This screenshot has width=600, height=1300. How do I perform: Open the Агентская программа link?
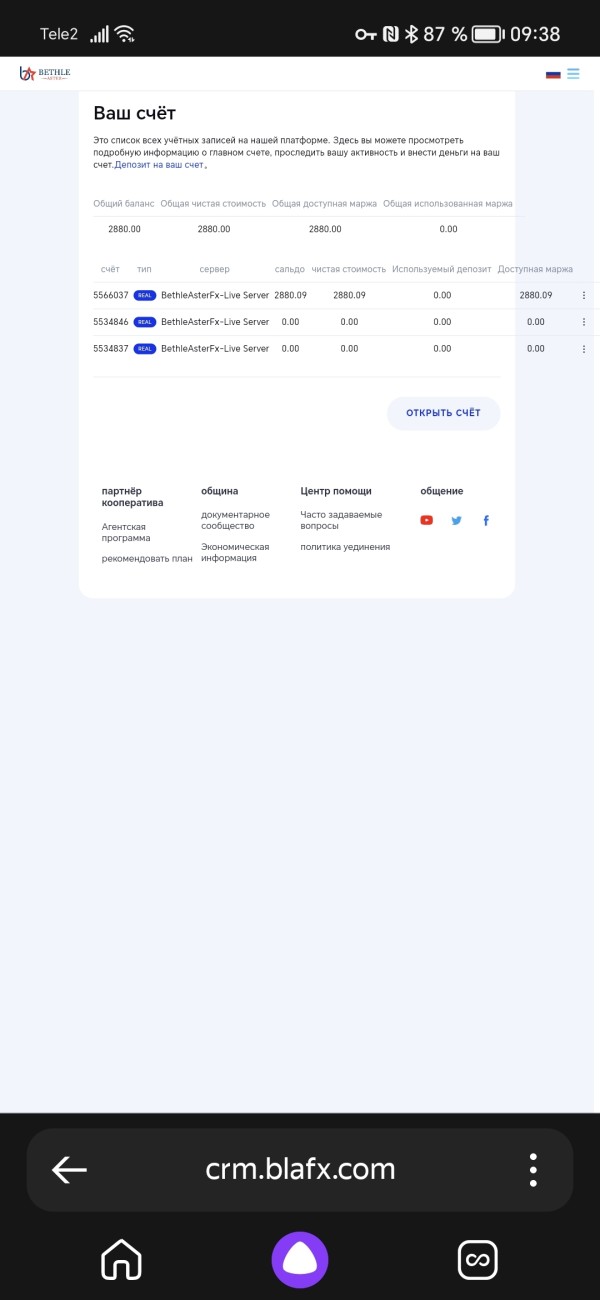(x=125, y=532)
